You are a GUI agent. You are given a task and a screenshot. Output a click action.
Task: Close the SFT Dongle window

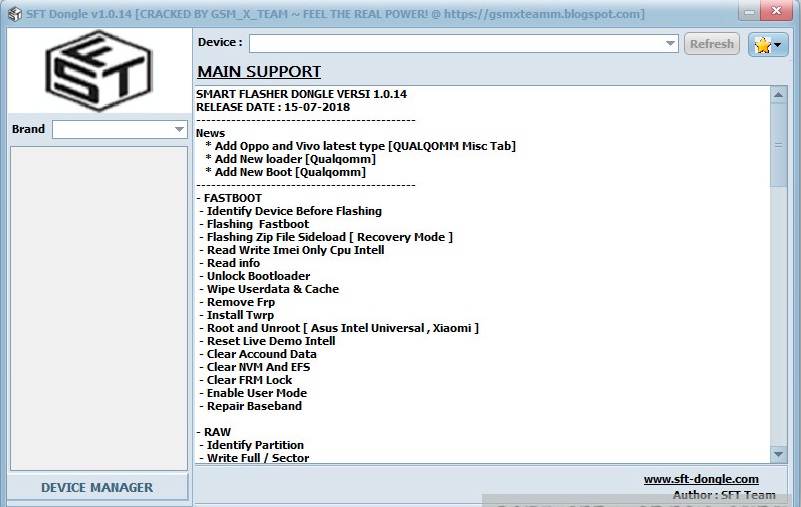pyautogui.click(x=776, y=11)
